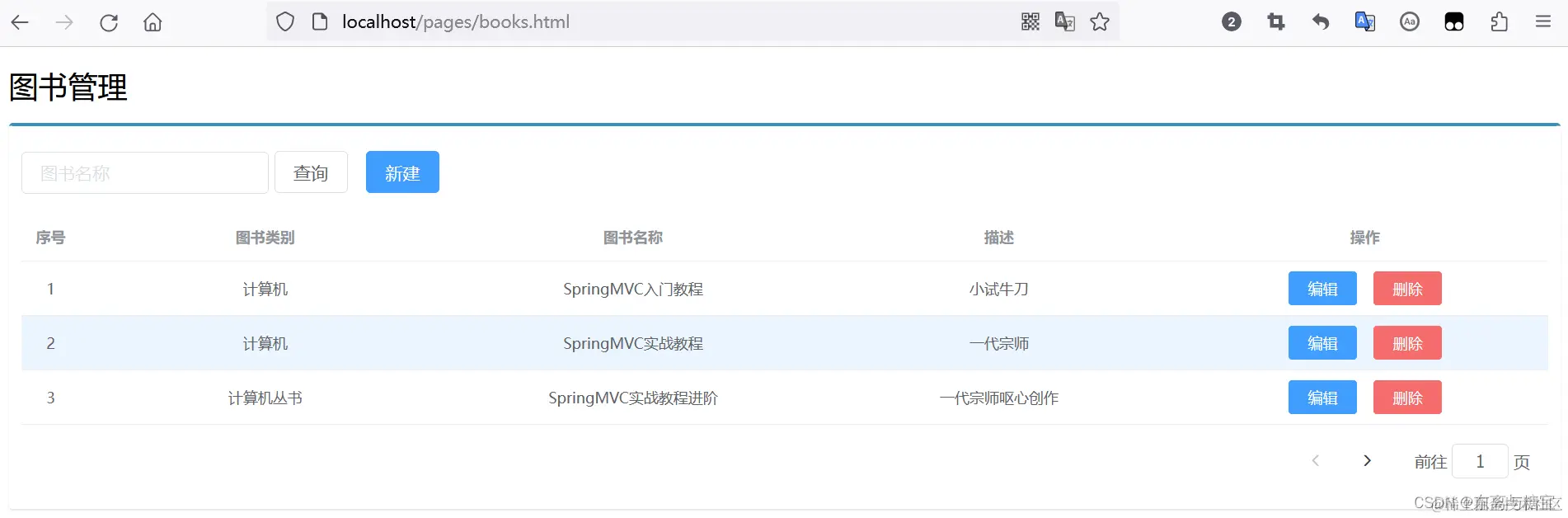The height and width of the screenshot is (518, 1568).
Task: Click the 新建 button
Action: [x=402, y=172]
